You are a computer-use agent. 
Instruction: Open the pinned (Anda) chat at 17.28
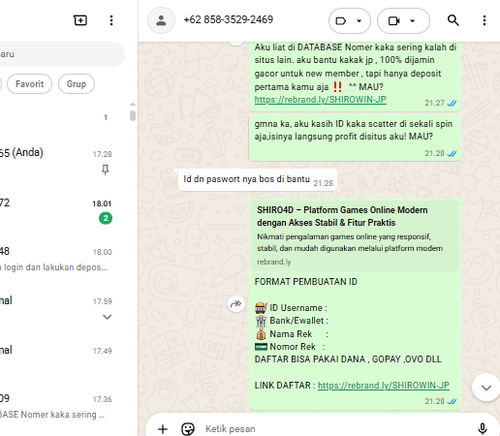(x=63, y=161)
